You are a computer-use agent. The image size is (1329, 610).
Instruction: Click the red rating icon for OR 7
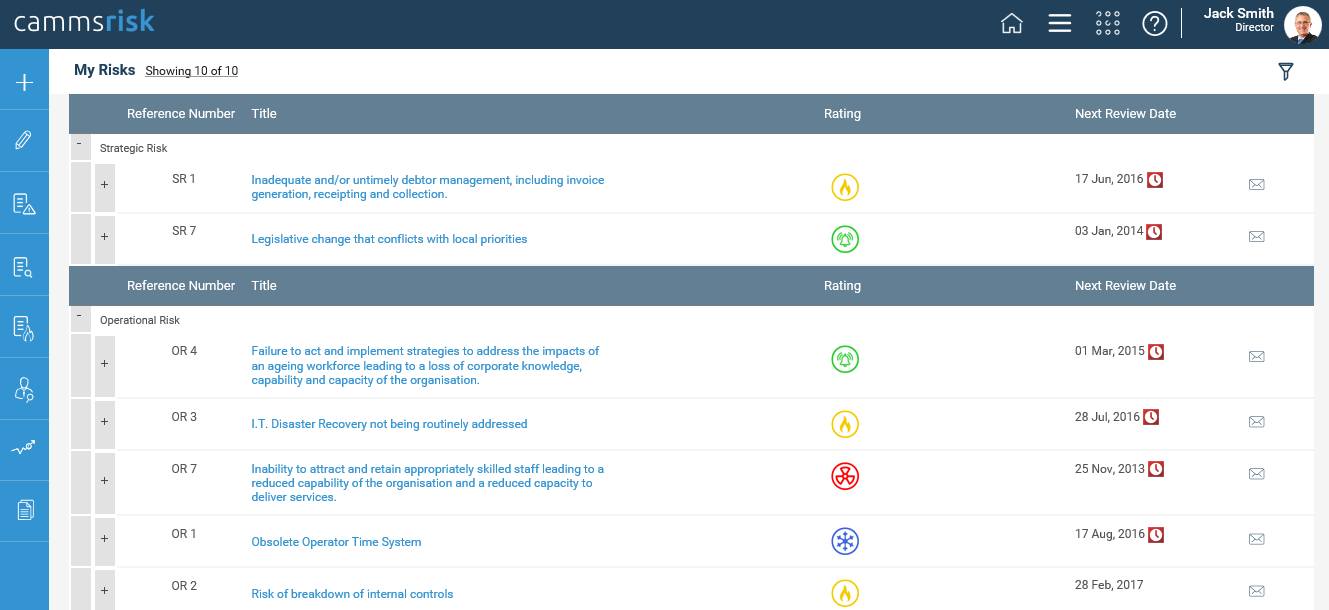[x=845, y=476]
